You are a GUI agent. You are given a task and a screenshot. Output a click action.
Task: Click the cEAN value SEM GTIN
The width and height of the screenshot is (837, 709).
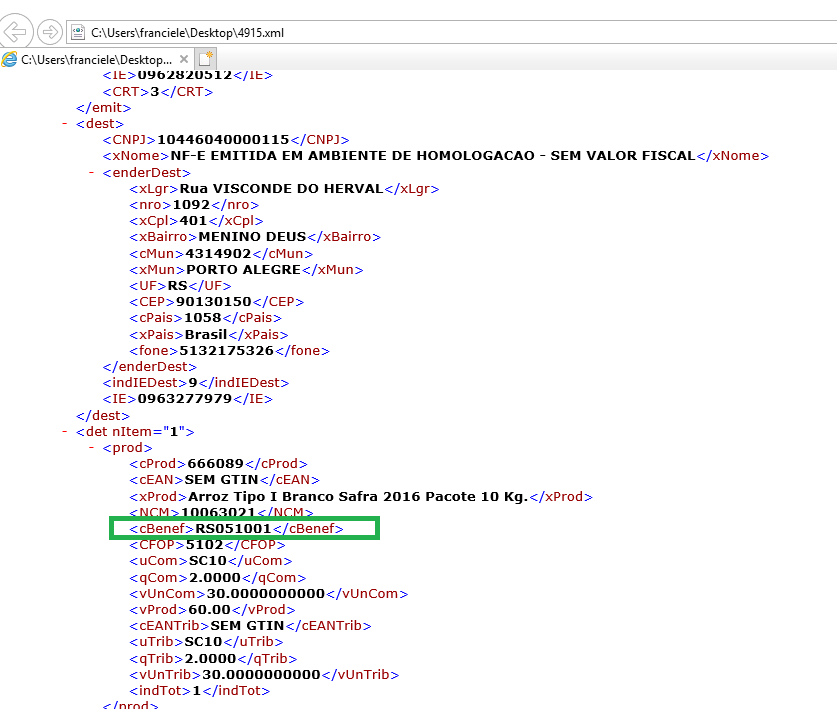(x=221, y=480)
